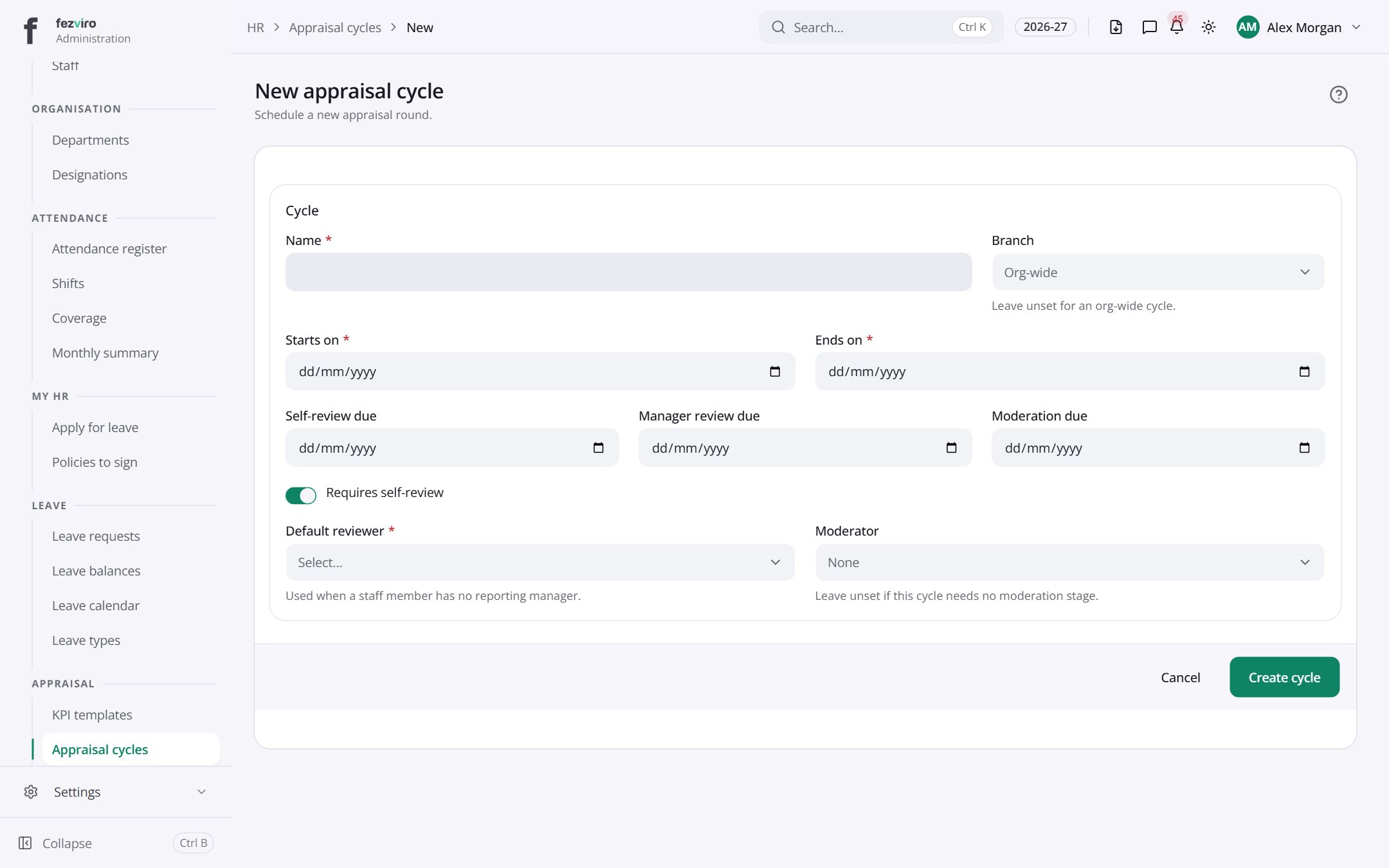Open the download document icon in header
The width and height of the screenshot is (1389, 868).
(1116, 27)
